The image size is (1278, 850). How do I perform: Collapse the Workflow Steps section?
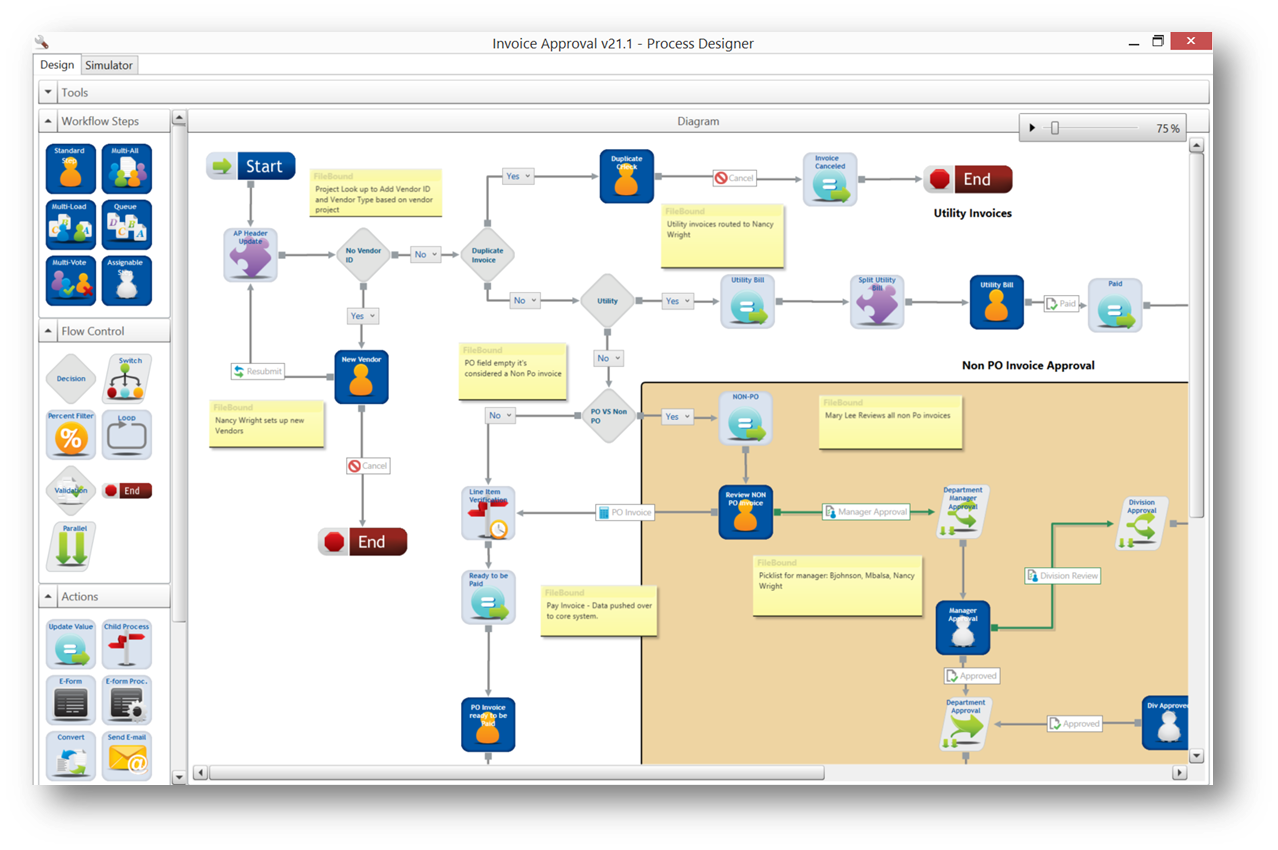pos(48,121)
